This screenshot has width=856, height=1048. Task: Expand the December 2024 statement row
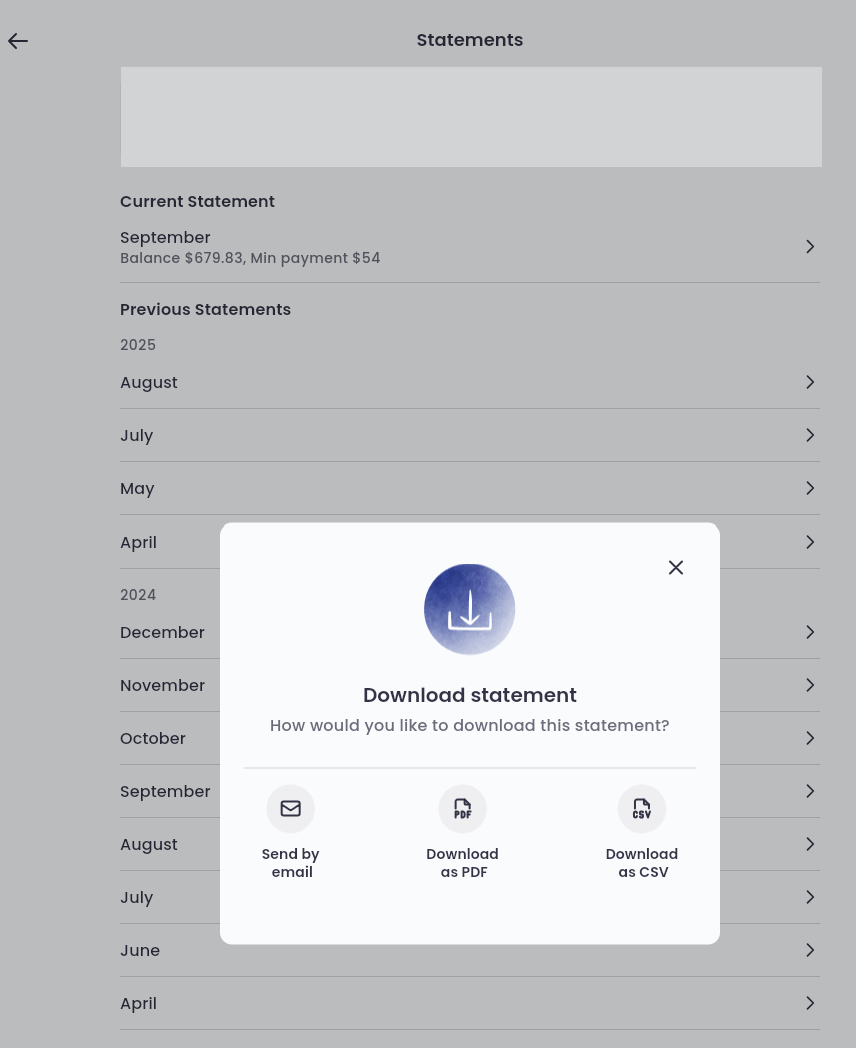469,632
